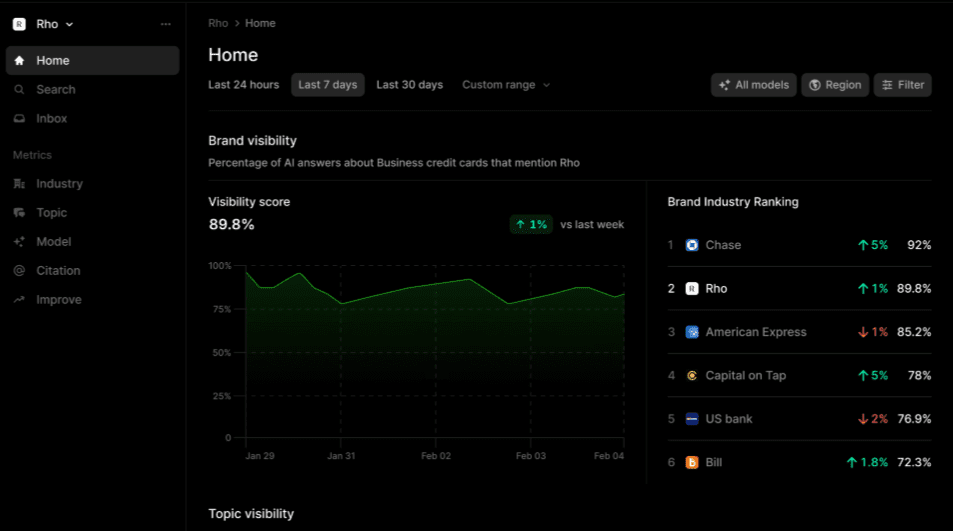
Task: Click the Topic icon in sidebar
Action: click(x=19, y=213)
